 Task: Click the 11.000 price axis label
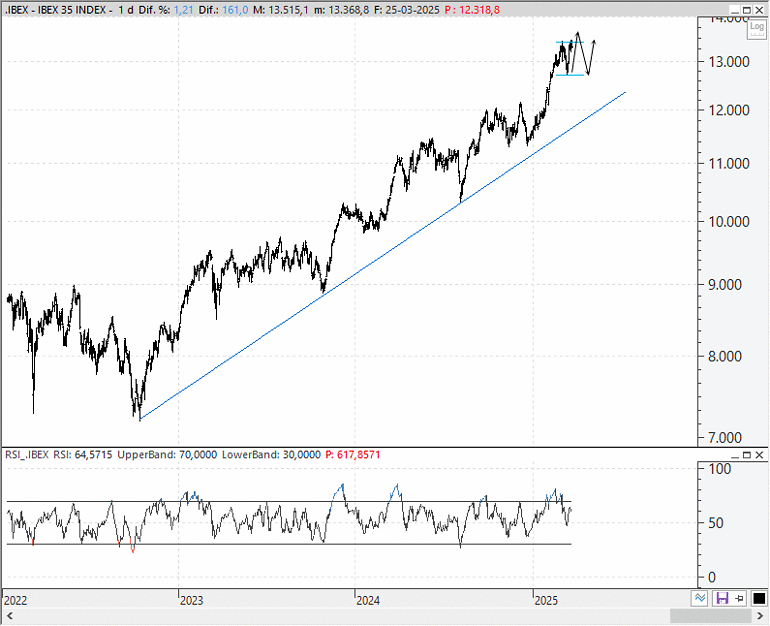729,163
